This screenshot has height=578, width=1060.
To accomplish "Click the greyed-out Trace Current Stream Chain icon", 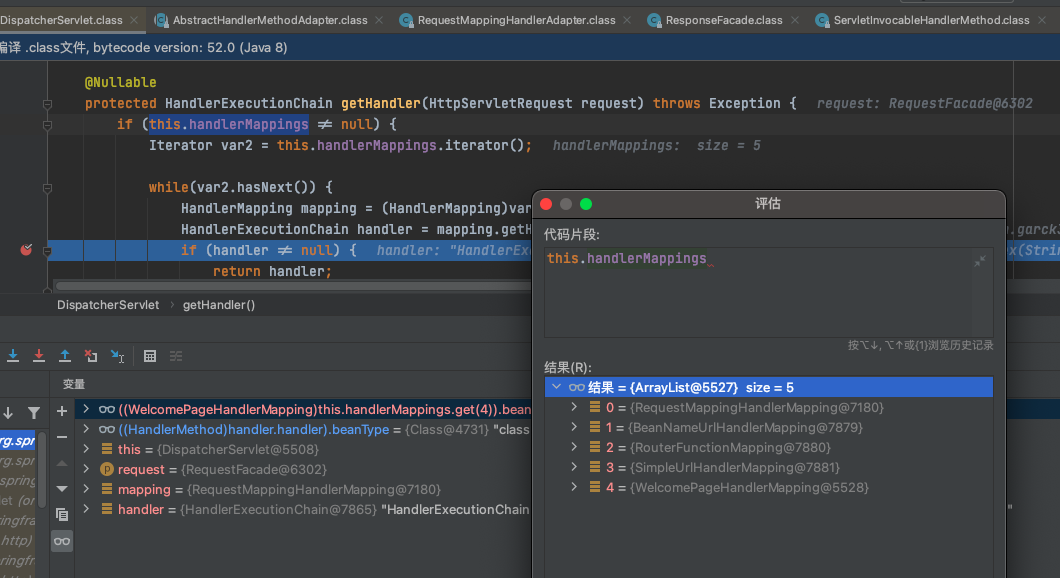I will 176,356.
